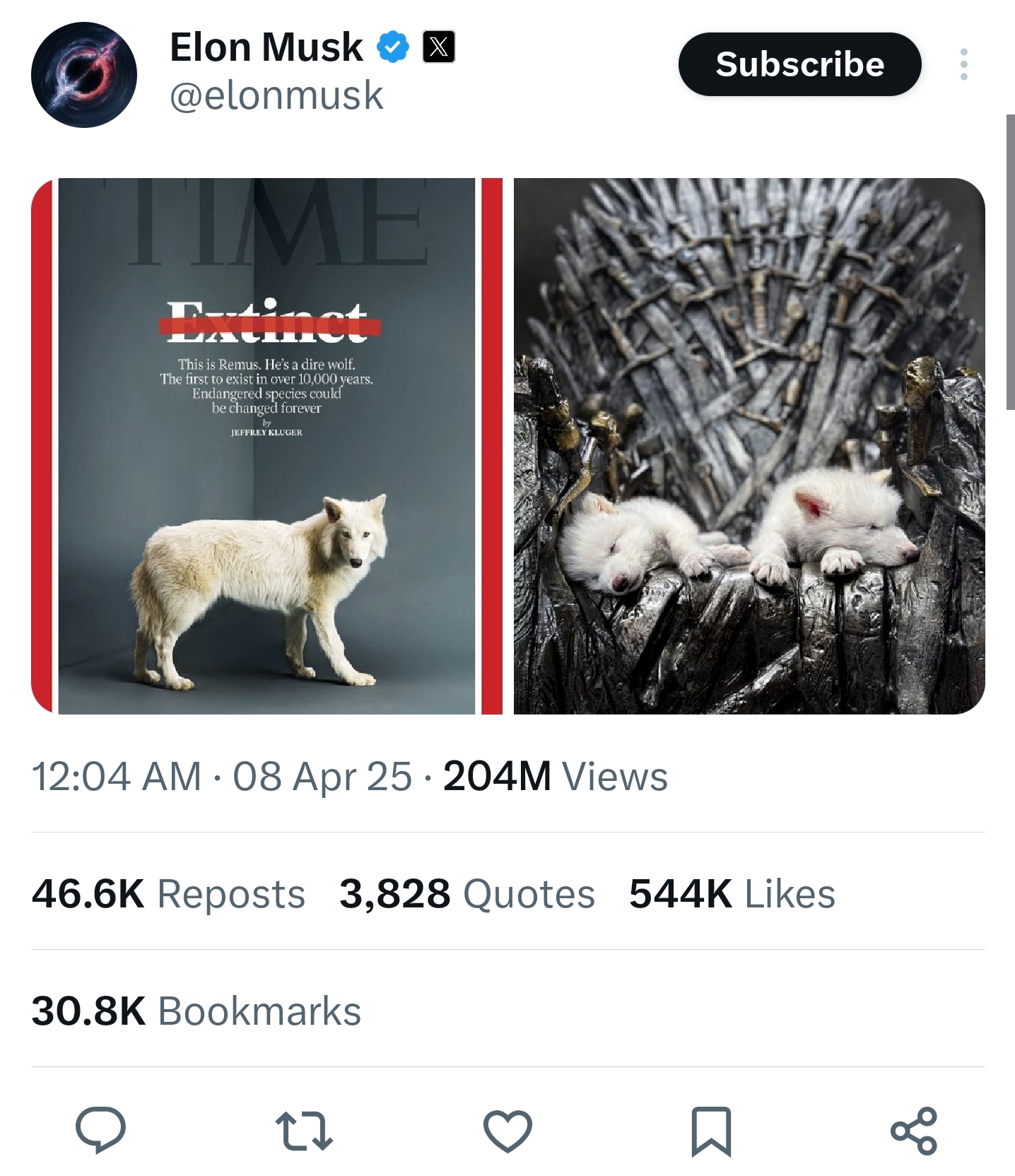1015x1176 pixels.
Task: View the 46.6K Reposts list
Action: click(168, 893)
